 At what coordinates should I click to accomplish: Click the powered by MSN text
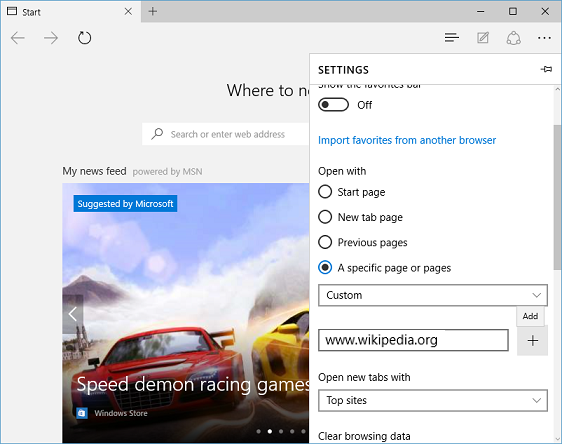coord(167,172)
